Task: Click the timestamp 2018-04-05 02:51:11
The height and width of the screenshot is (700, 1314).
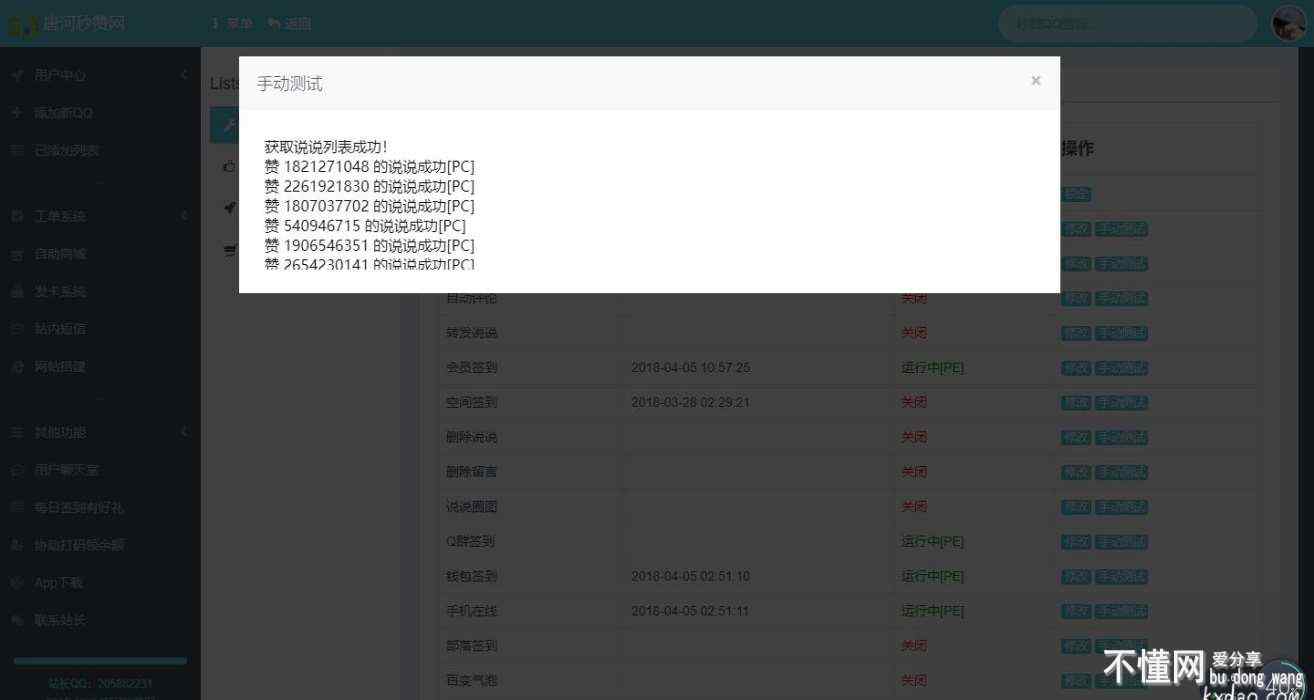Action: coord(691,611)
